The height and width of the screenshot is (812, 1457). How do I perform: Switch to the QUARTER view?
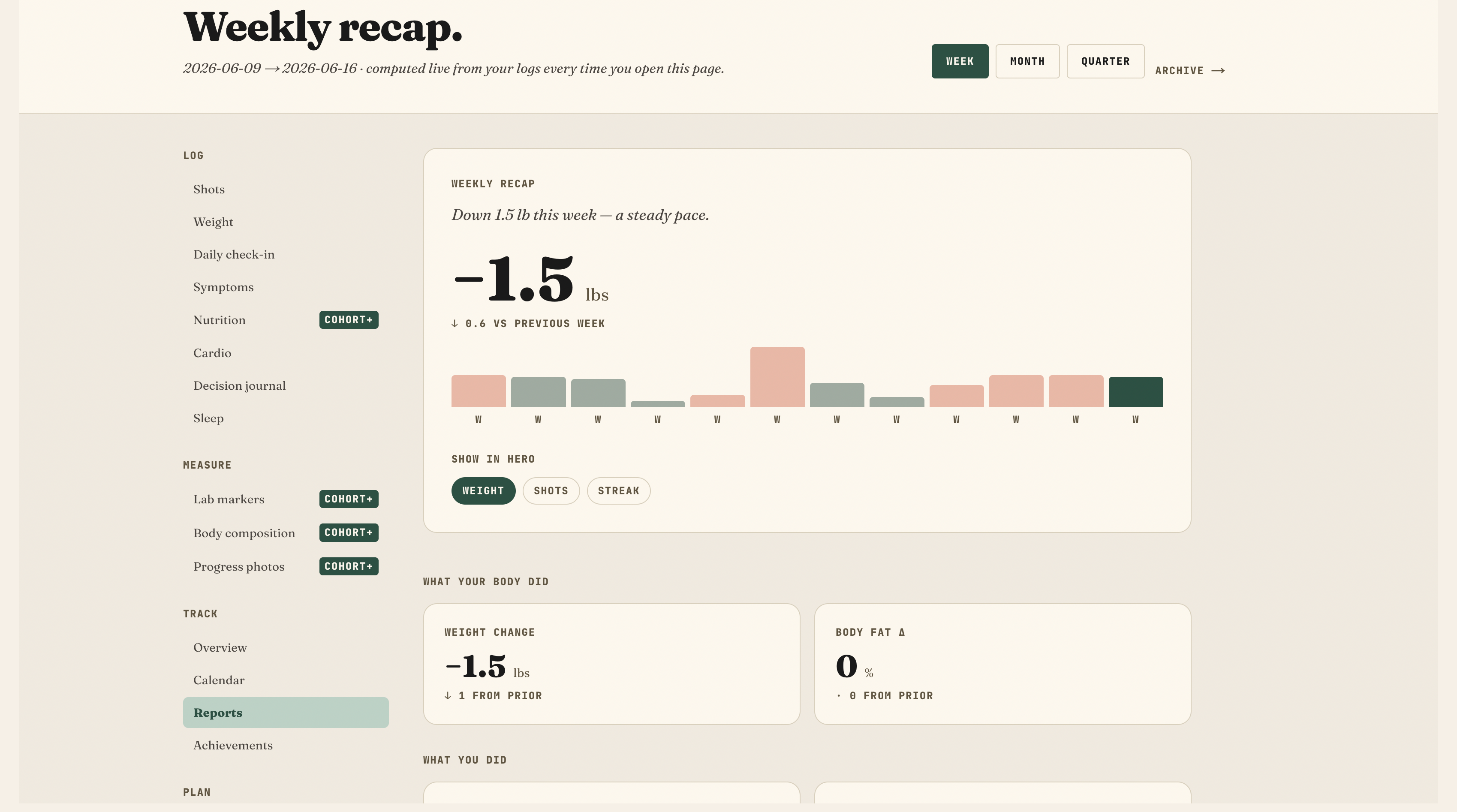pyautogui.click(x=1105, y=61)
